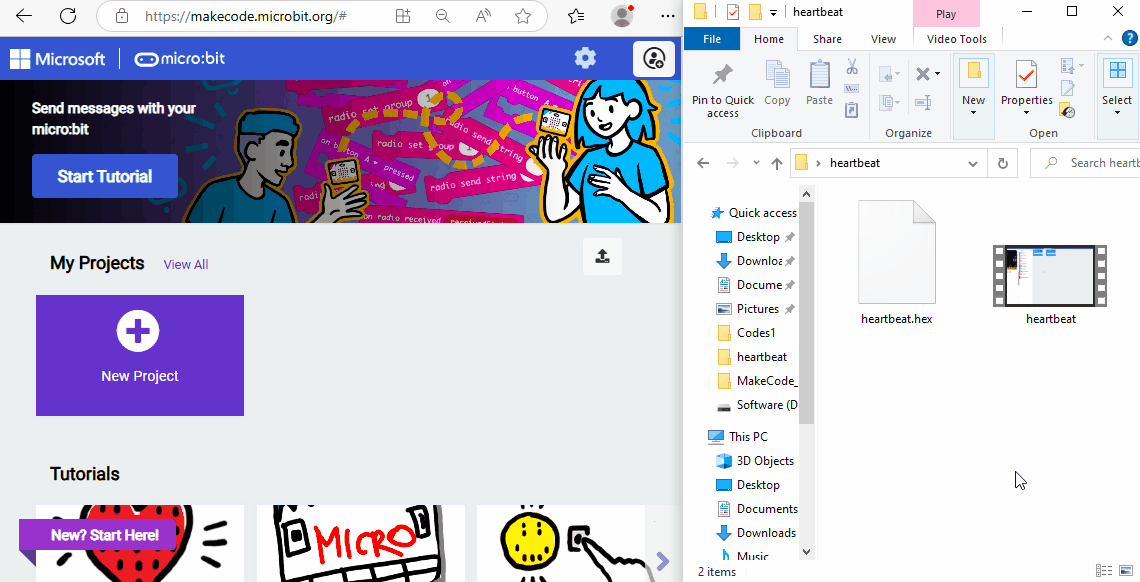Refresh the heartbeat folder view

point(1003,163)
